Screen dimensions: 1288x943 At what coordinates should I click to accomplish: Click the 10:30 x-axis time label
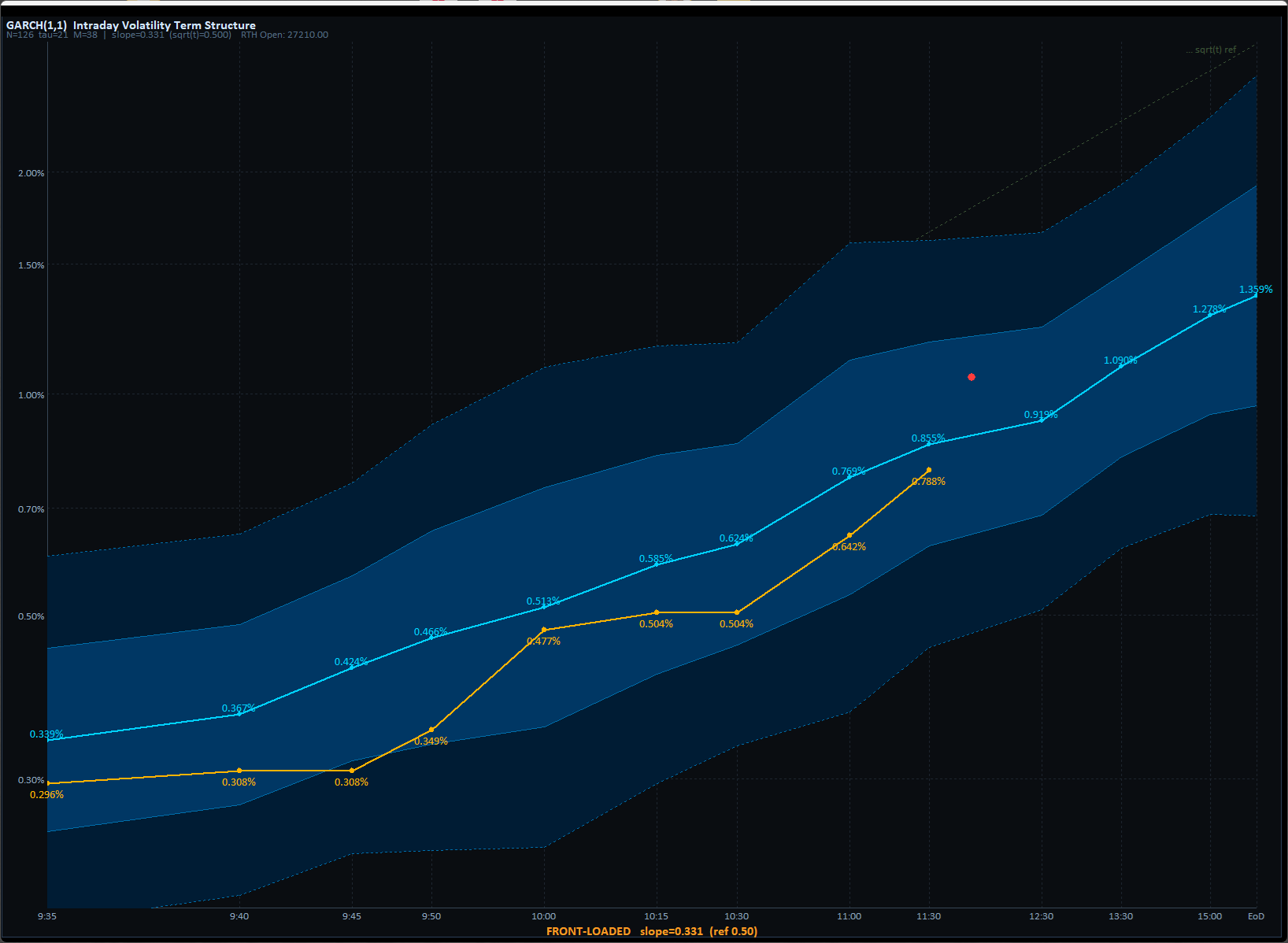[x=737, y=916]
